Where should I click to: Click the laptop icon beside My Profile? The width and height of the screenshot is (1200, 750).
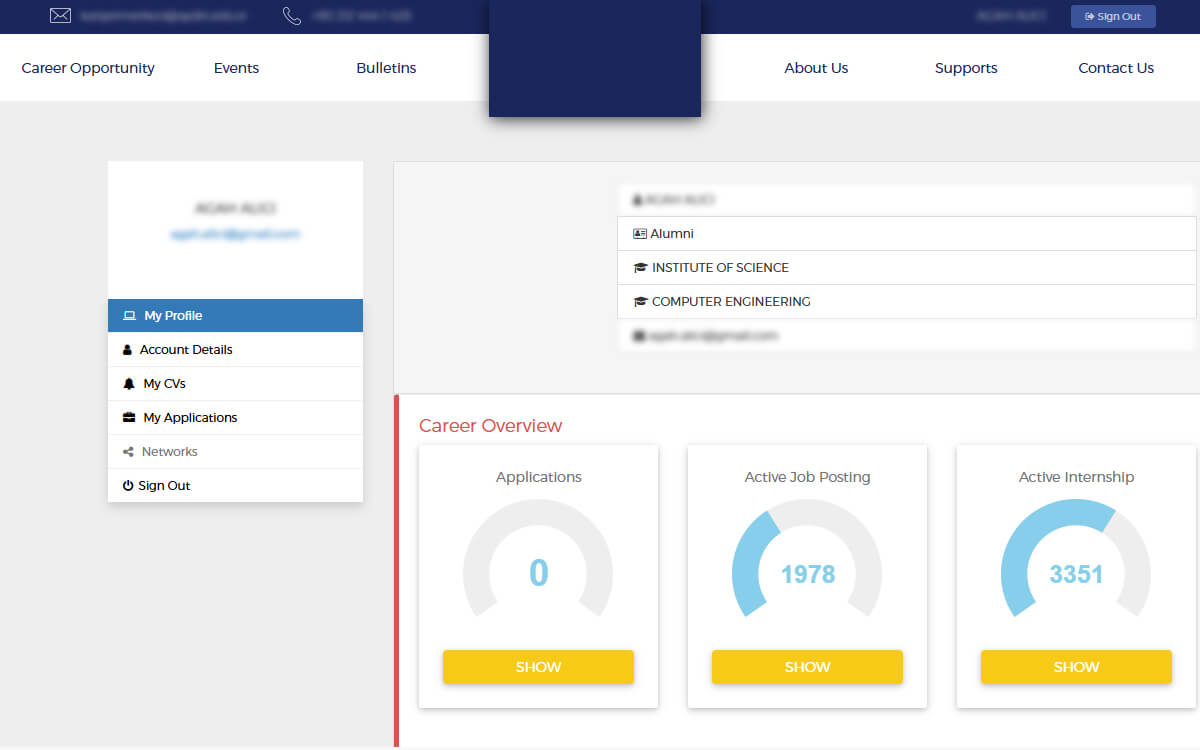pyautogui.click(x=129, y=316)
